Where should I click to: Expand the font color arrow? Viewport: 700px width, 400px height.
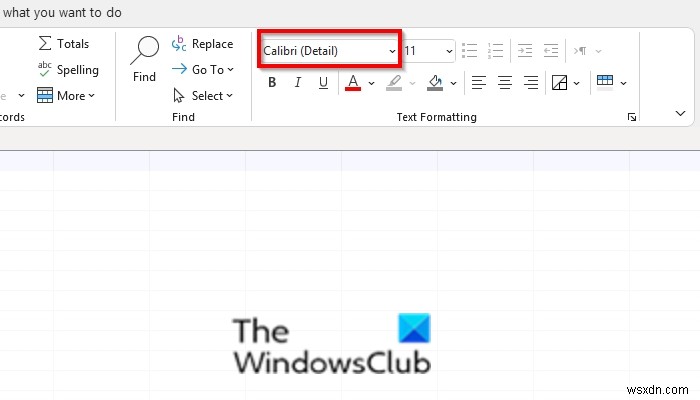click(x=371, y=83)
